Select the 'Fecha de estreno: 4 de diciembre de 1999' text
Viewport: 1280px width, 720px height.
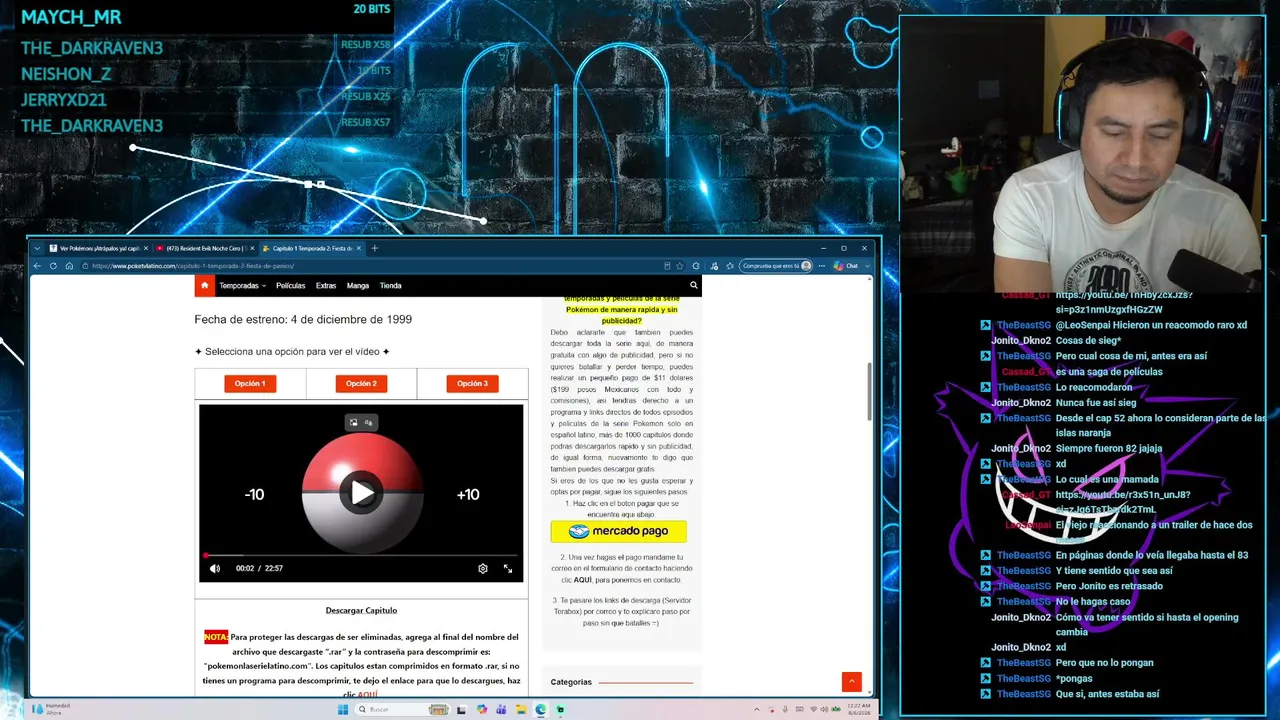click(x=303, y=320)
